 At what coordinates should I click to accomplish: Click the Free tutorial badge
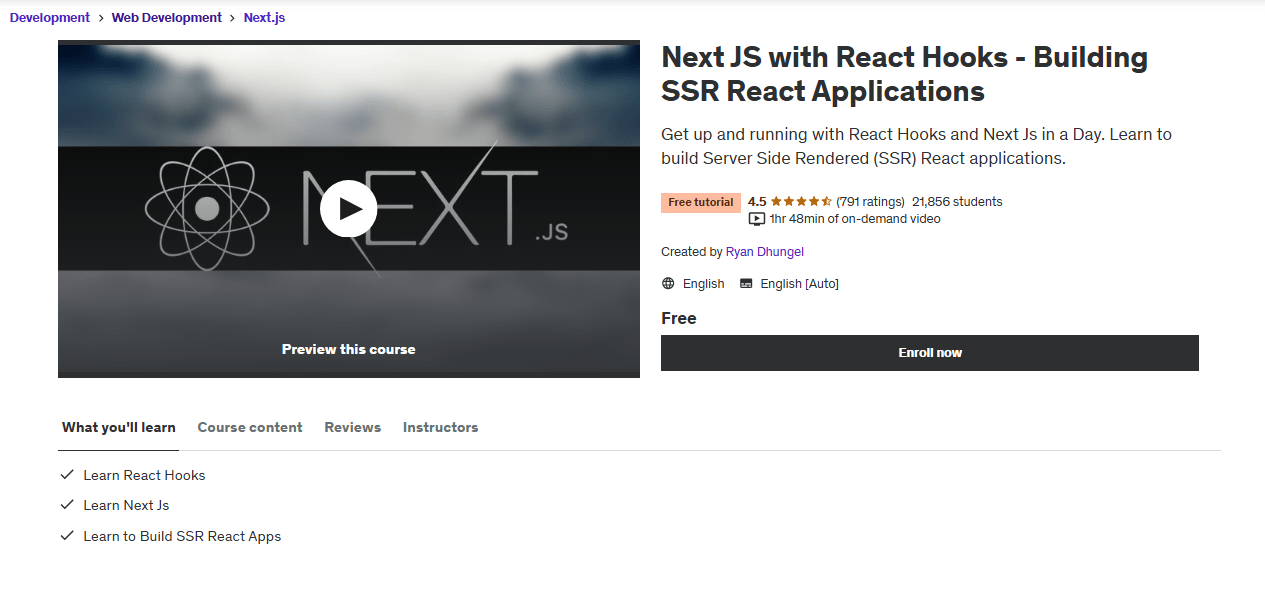pos(700,202)
